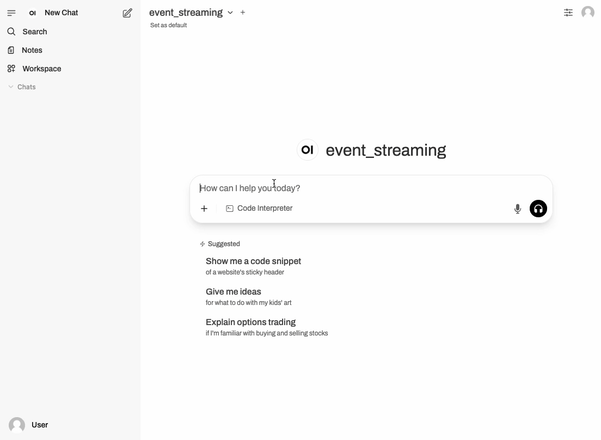Add another model with plus icon

[243, 13]
